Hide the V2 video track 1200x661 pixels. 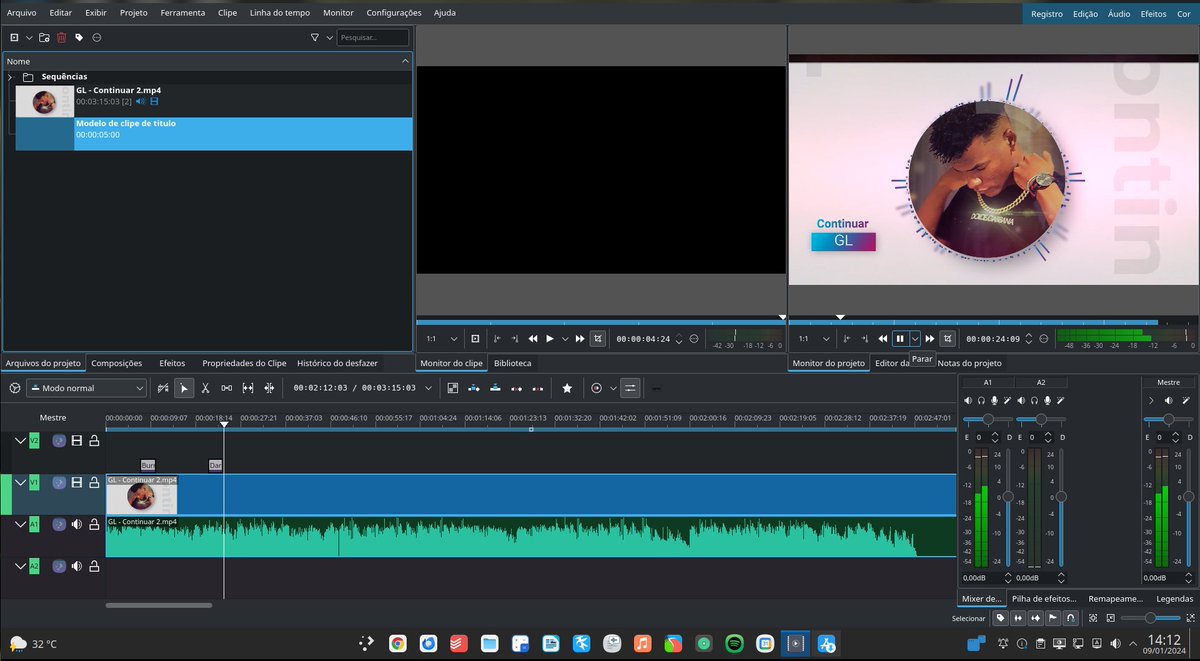[x=77, y=440]
